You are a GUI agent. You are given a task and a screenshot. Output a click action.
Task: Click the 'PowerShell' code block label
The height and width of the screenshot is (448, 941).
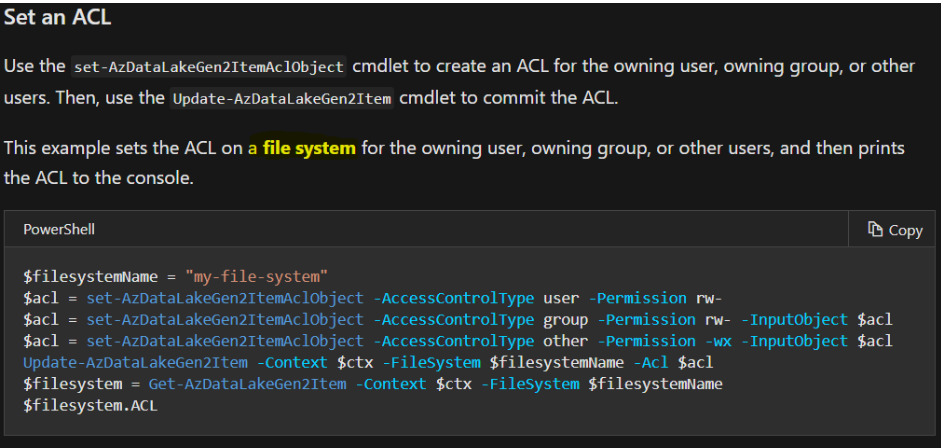point(59,230)
